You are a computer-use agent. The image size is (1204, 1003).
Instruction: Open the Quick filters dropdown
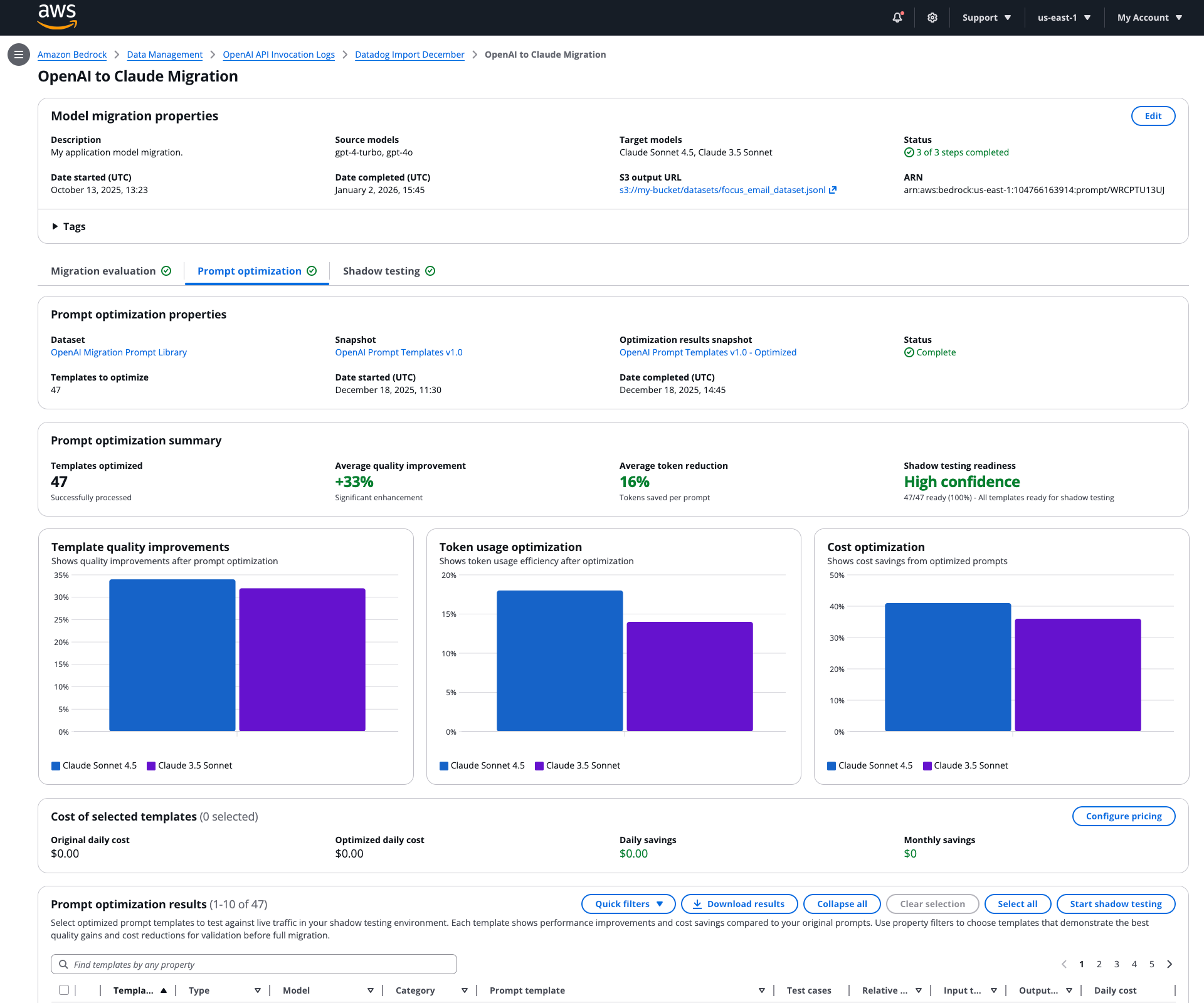628,904
